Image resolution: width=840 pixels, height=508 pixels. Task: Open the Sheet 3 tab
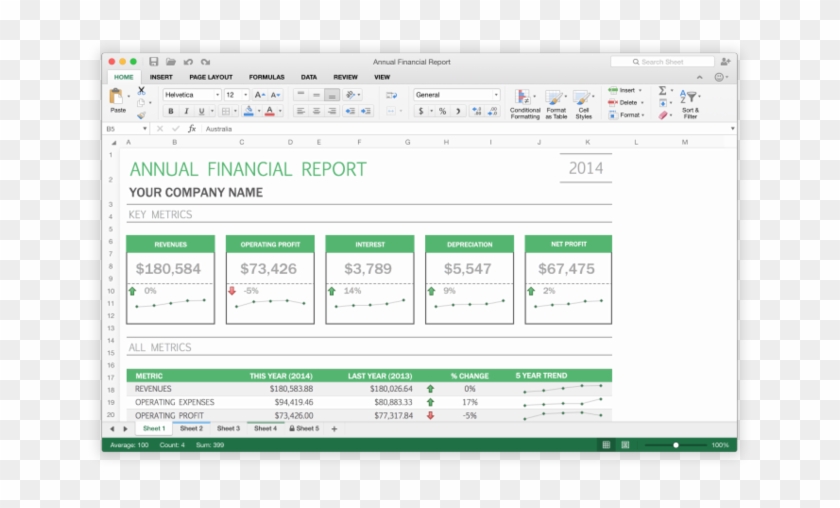[x=228, y=428]
